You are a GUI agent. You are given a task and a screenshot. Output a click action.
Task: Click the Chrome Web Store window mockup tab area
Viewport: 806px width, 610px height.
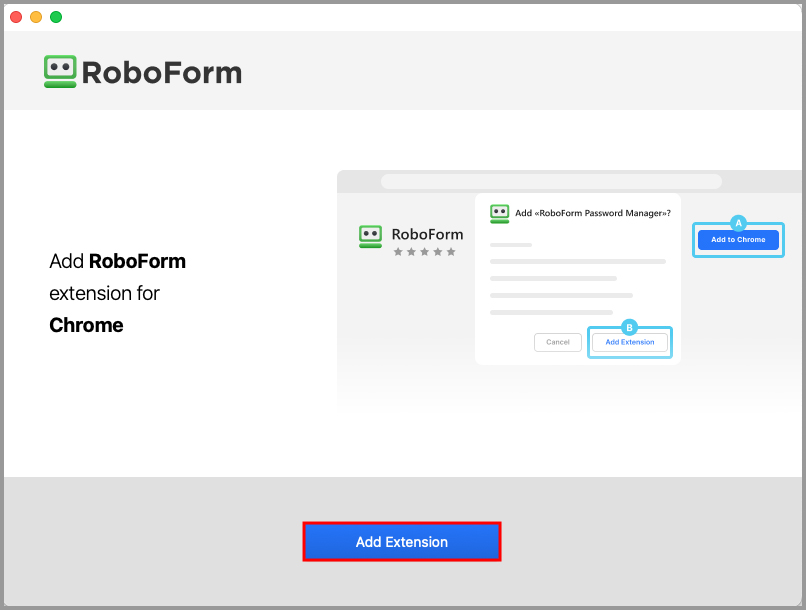[550, 180]
